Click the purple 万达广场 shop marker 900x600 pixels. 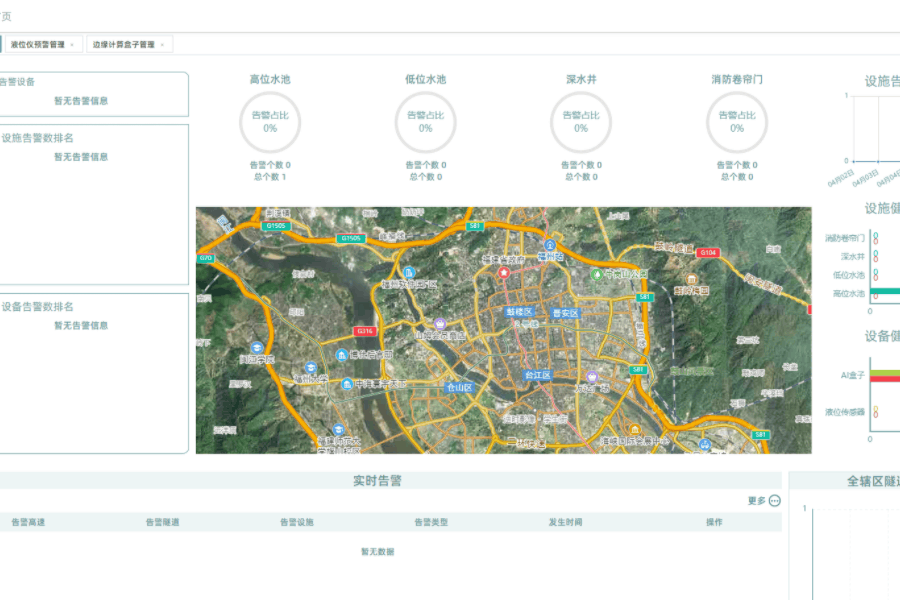(x=592, y=377)
